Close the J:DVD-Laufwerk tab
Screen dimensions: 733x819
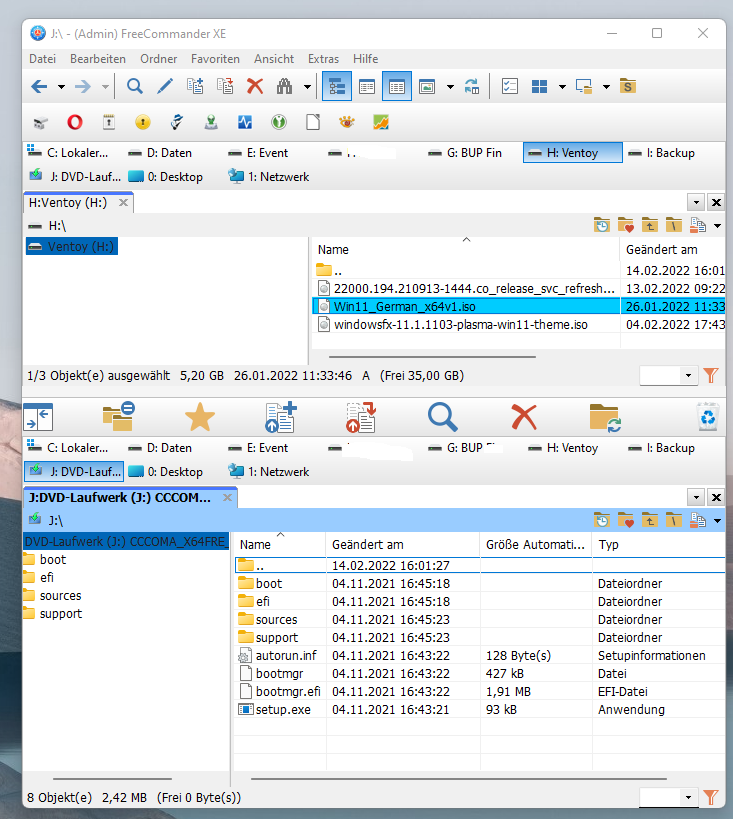(227, 498)
